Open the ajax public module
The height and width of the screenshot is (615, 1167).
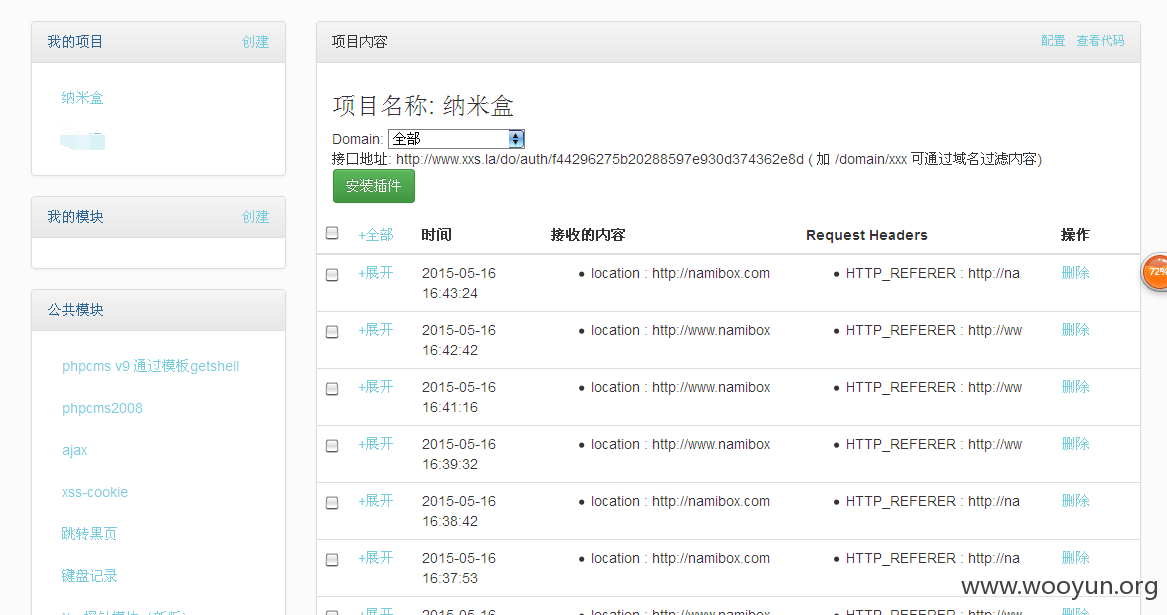74,450
